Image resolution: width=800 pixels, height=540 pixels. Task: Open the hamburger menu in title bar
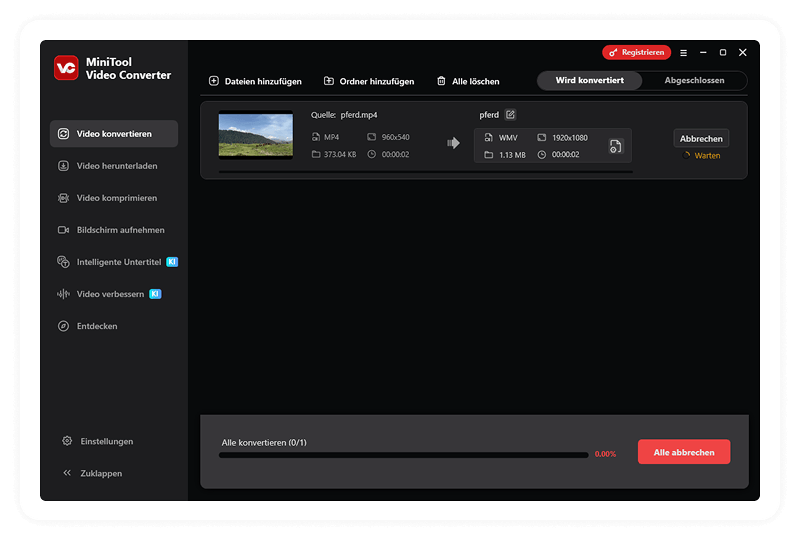pyautogui.click(x=683, y=53)
